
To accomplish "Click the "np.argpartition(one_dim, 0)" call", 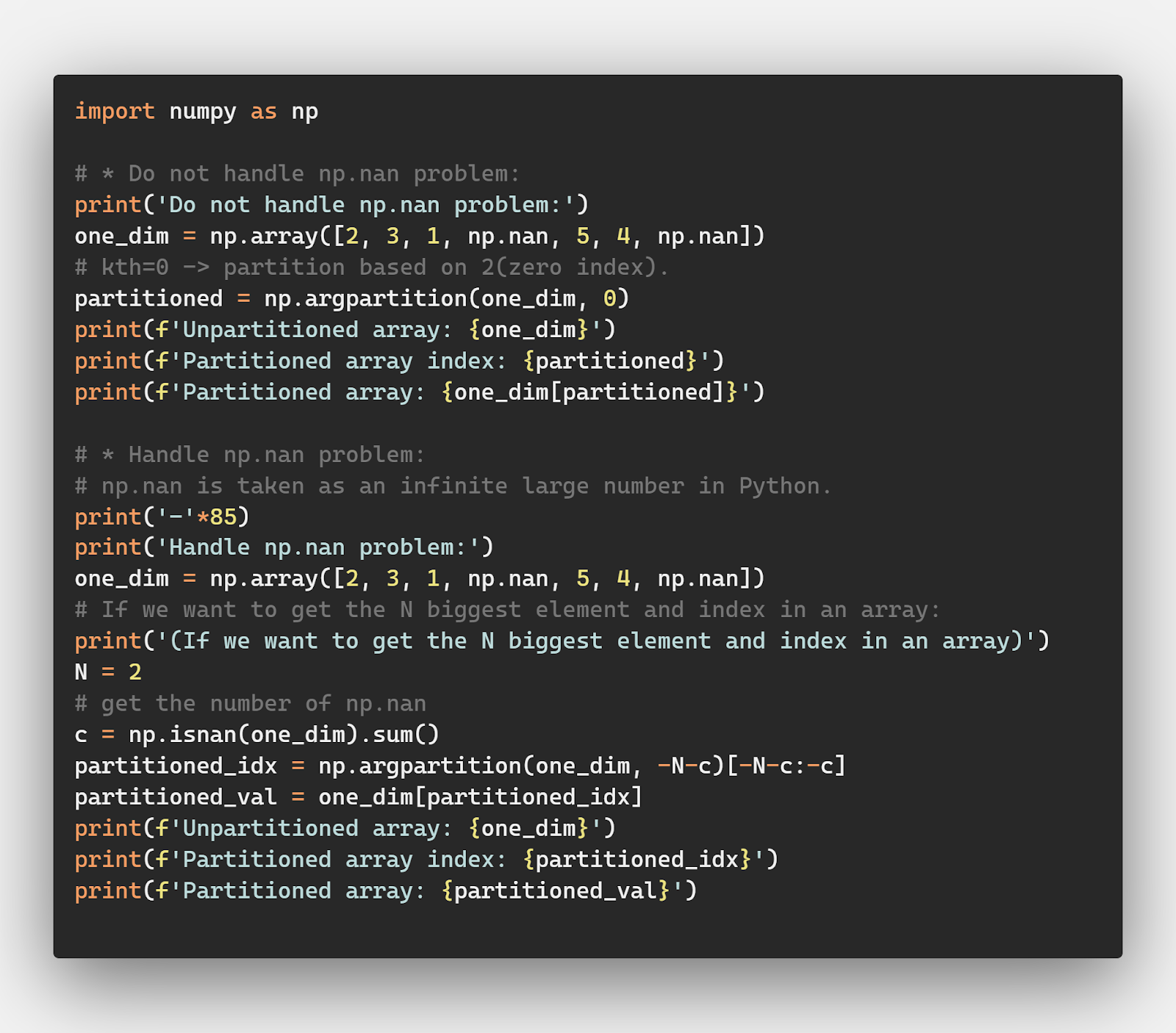I will point(446,298).
